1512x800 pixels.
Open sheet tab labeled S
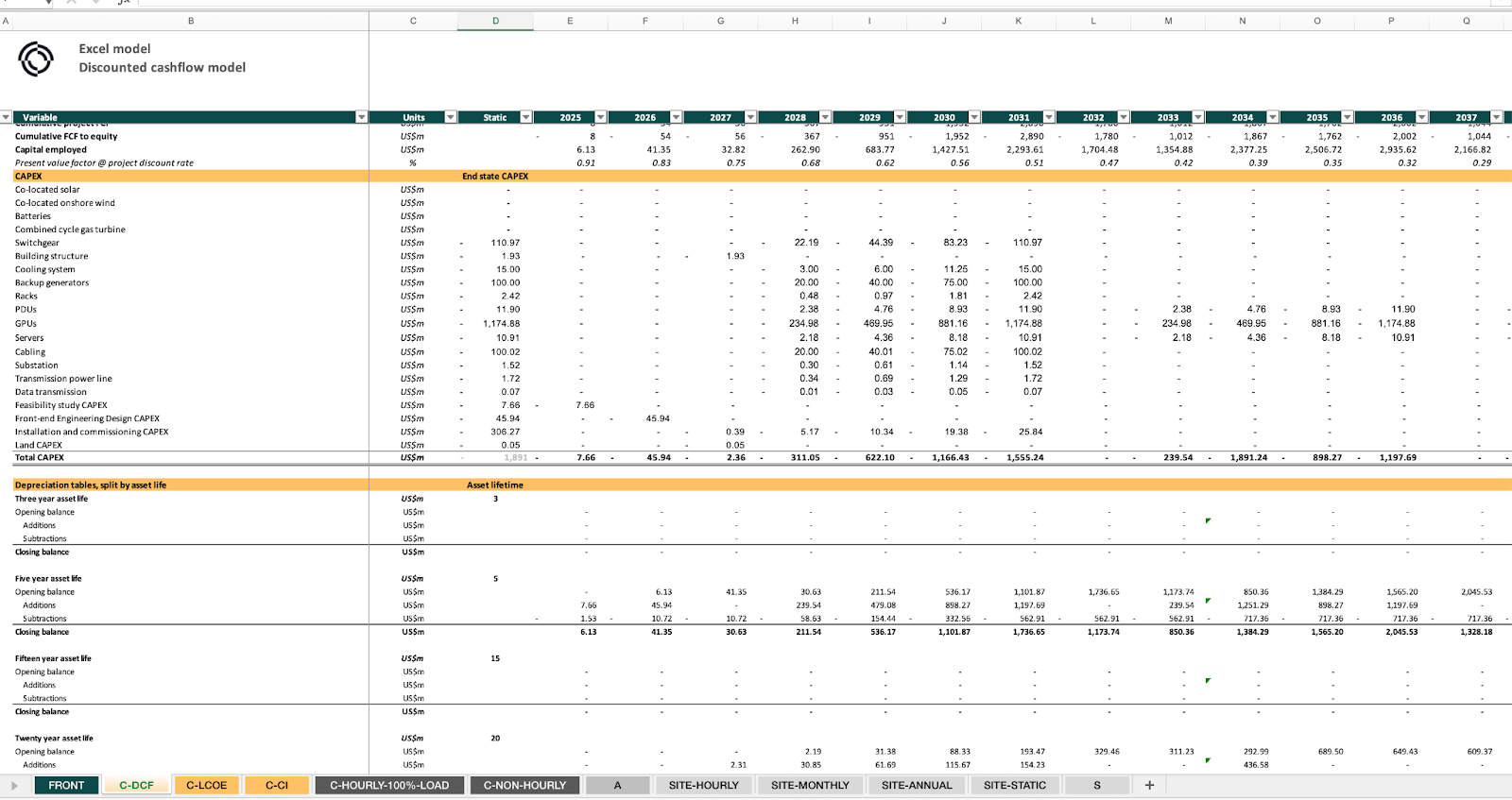click(x=1097, y=785)
